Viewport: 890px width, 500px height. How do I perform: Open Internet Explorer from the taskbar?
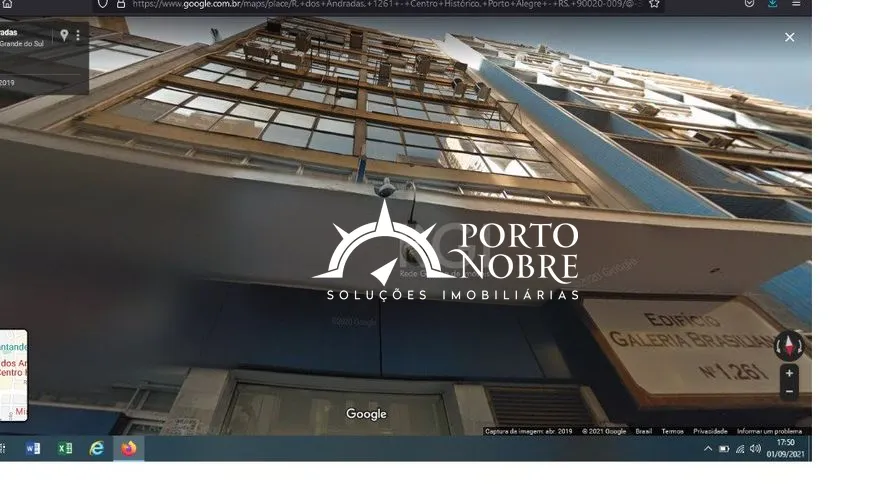[97, 449]
